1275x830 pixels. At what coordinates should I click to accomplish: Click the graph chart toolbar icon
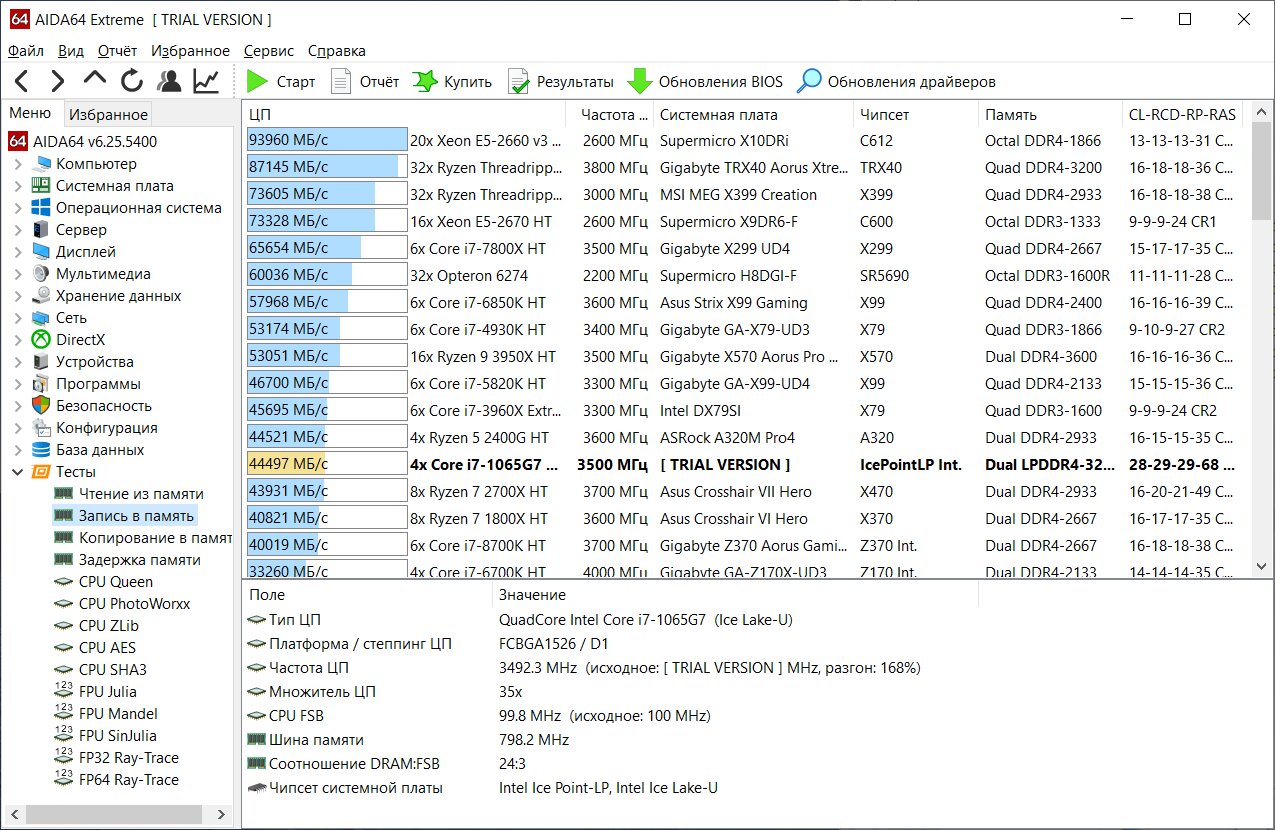pyautogui.click(x=206, y=81)
